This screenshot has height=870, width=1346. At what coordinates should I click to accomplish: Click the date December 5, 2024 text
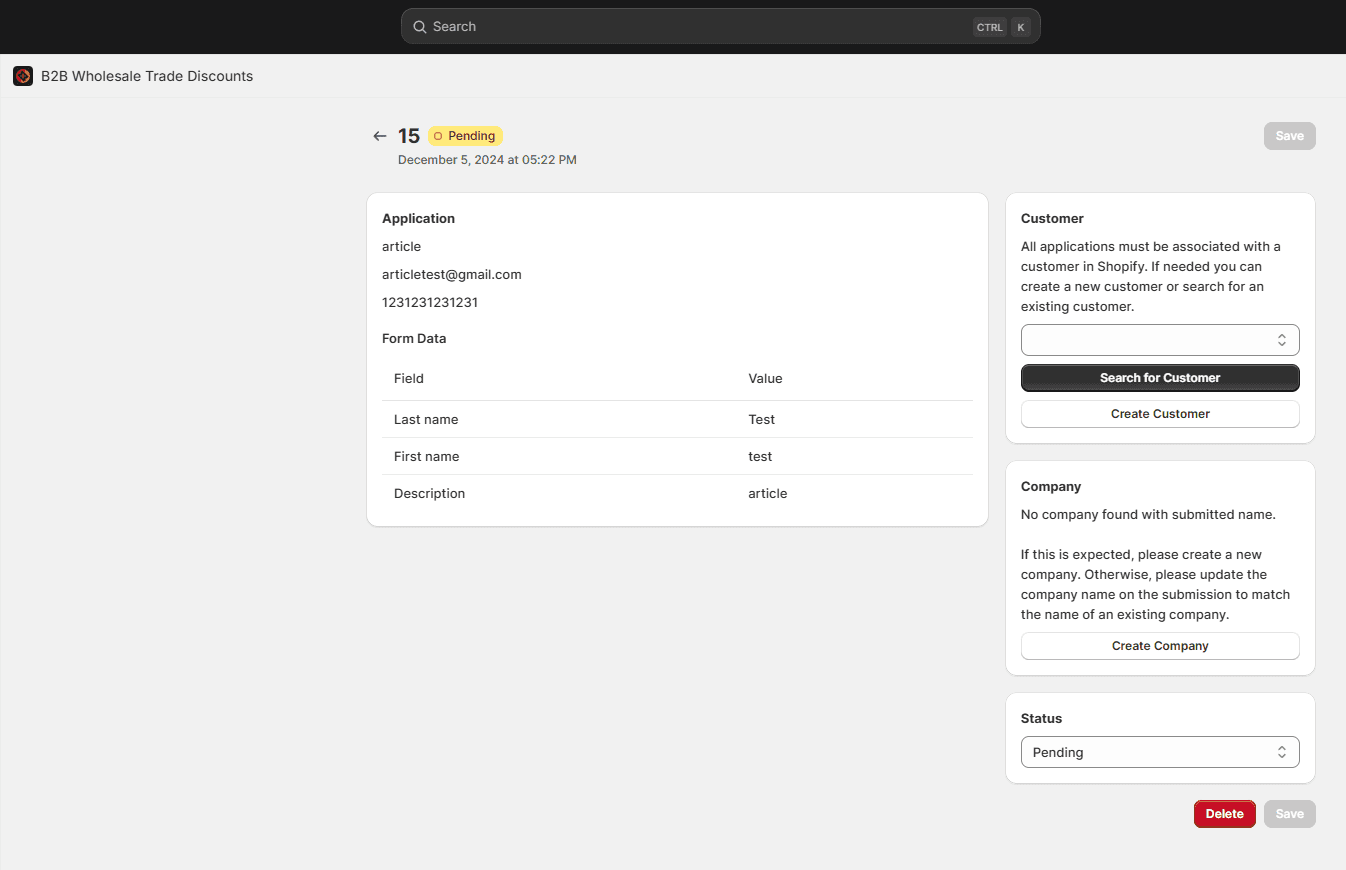click(x=487, y=160)
